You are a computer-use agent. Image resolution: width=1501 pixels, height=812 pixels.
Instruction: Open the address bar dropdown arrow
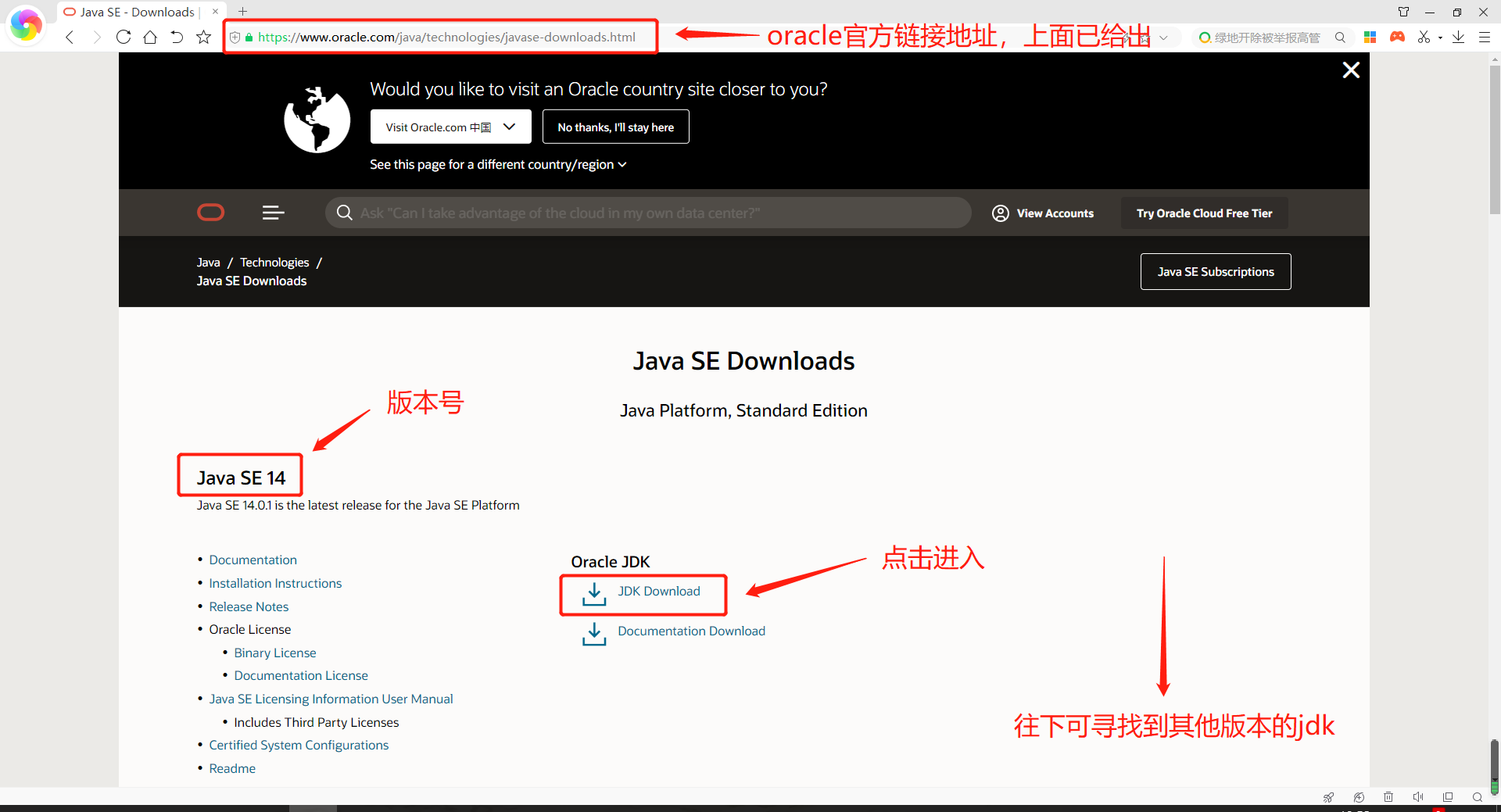1163,37
